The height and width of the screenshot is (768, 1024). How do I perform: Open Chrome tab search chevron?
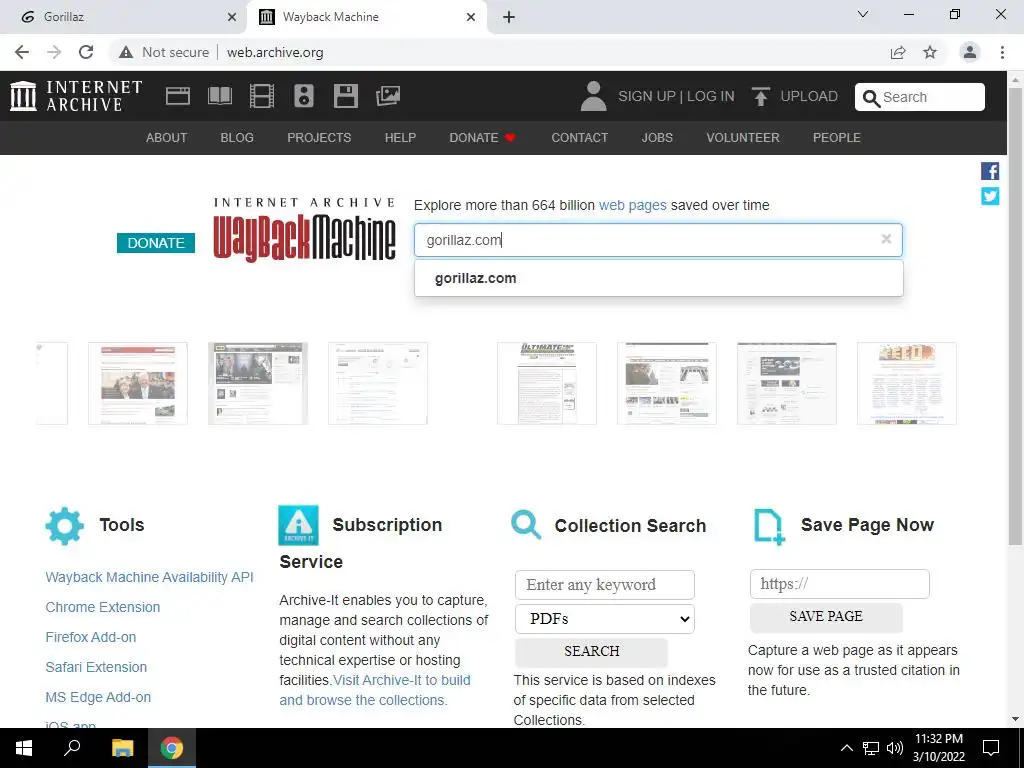(863, 14)
